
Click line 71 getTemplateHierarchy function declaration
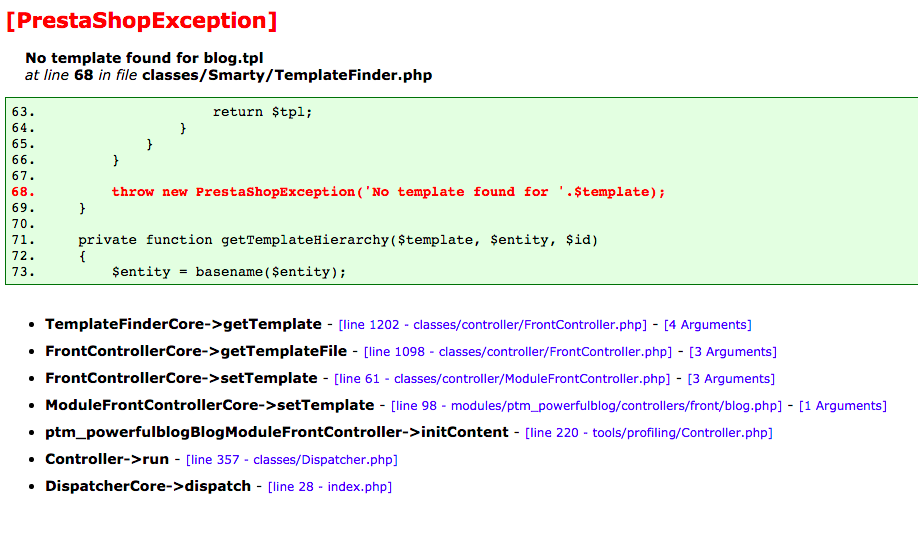click(x=338, y=240)
